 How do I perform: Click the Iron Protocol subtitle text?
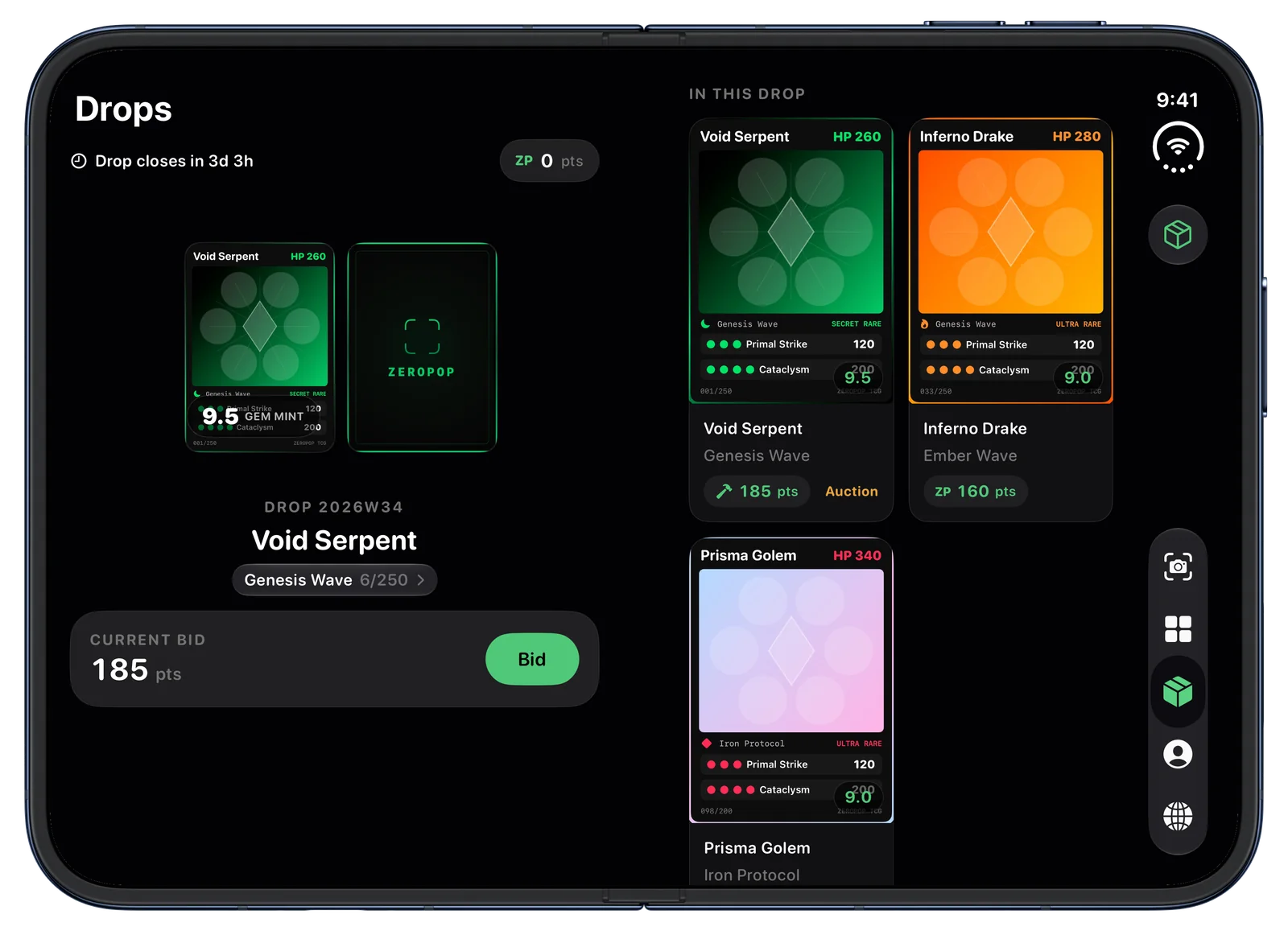tap(752, 875)
